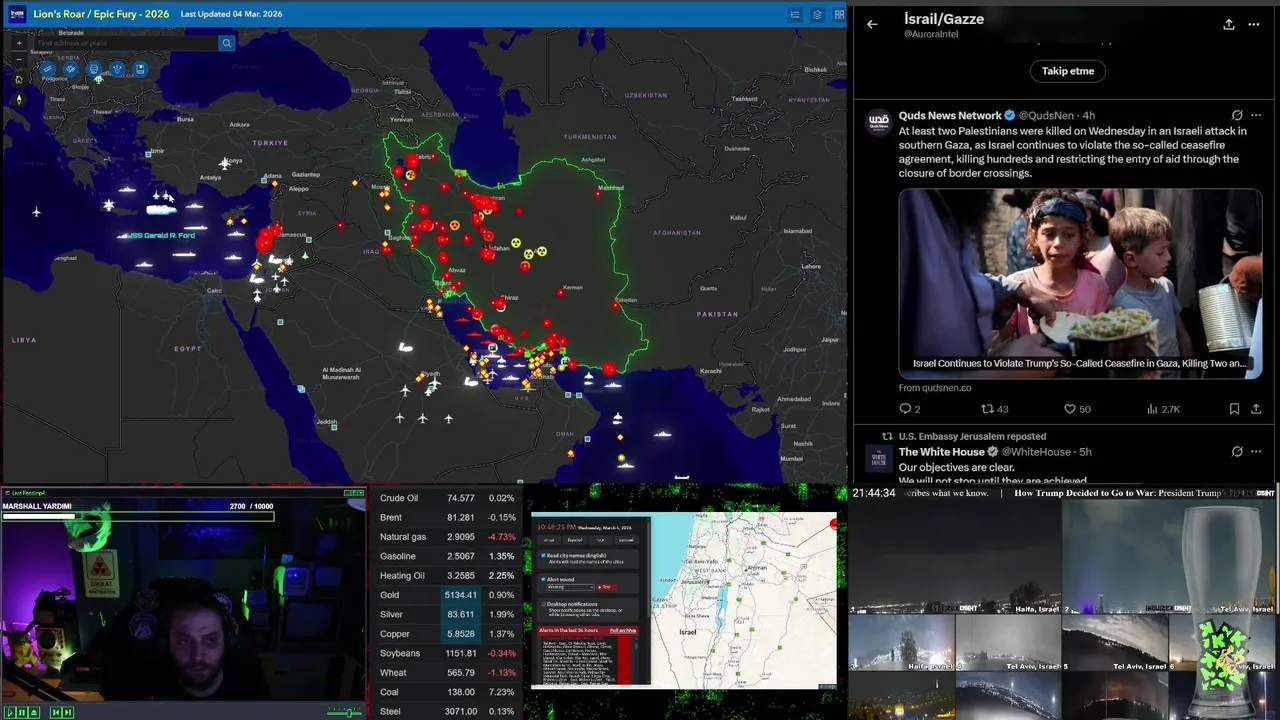Open Grok icon on White House post
Viewport: 1280px width, 720px height.
click(x=1237, y=452)
